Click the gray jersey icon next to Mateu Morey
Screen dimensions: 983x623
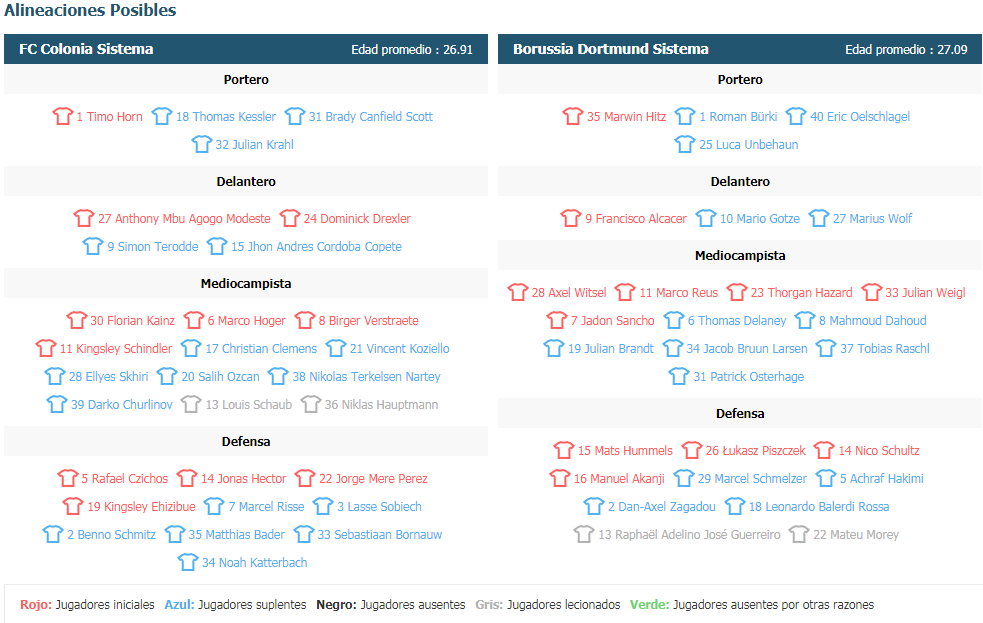point(799,534)
